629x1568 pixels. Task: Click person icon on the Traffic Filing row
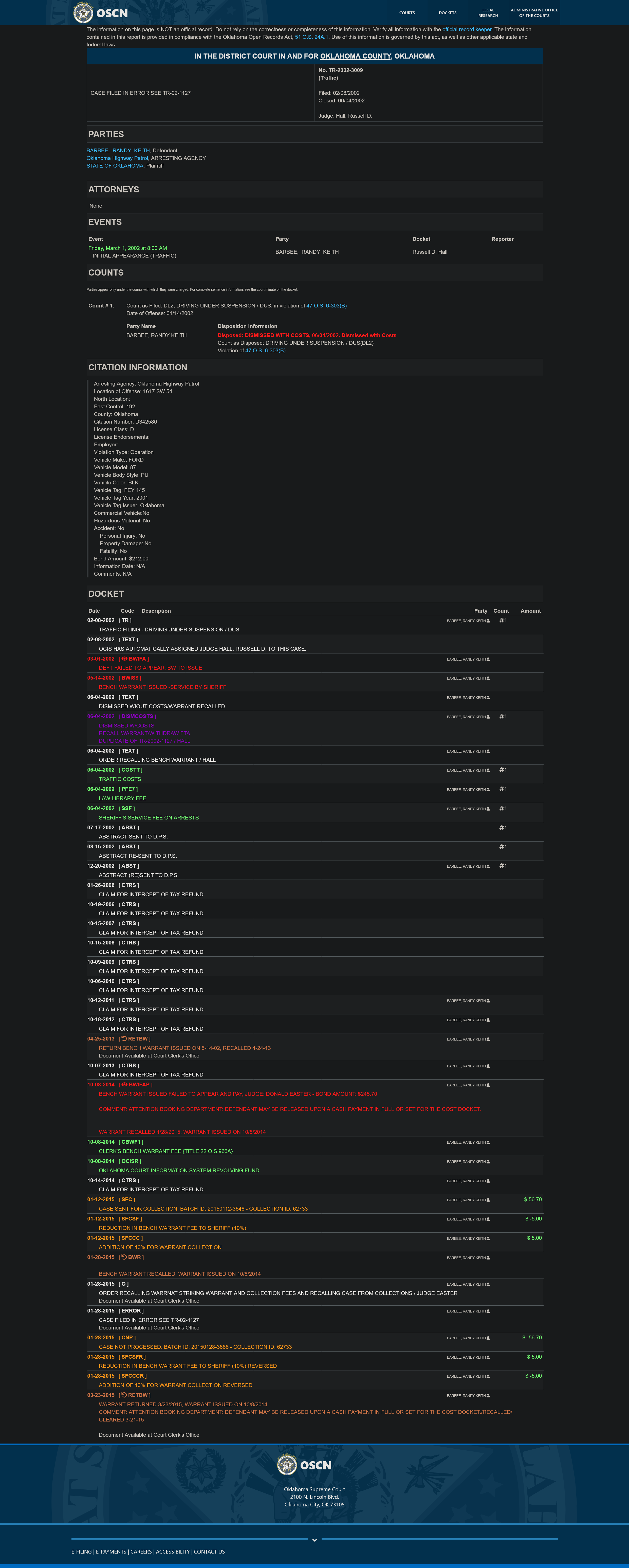tap(488, 621)
